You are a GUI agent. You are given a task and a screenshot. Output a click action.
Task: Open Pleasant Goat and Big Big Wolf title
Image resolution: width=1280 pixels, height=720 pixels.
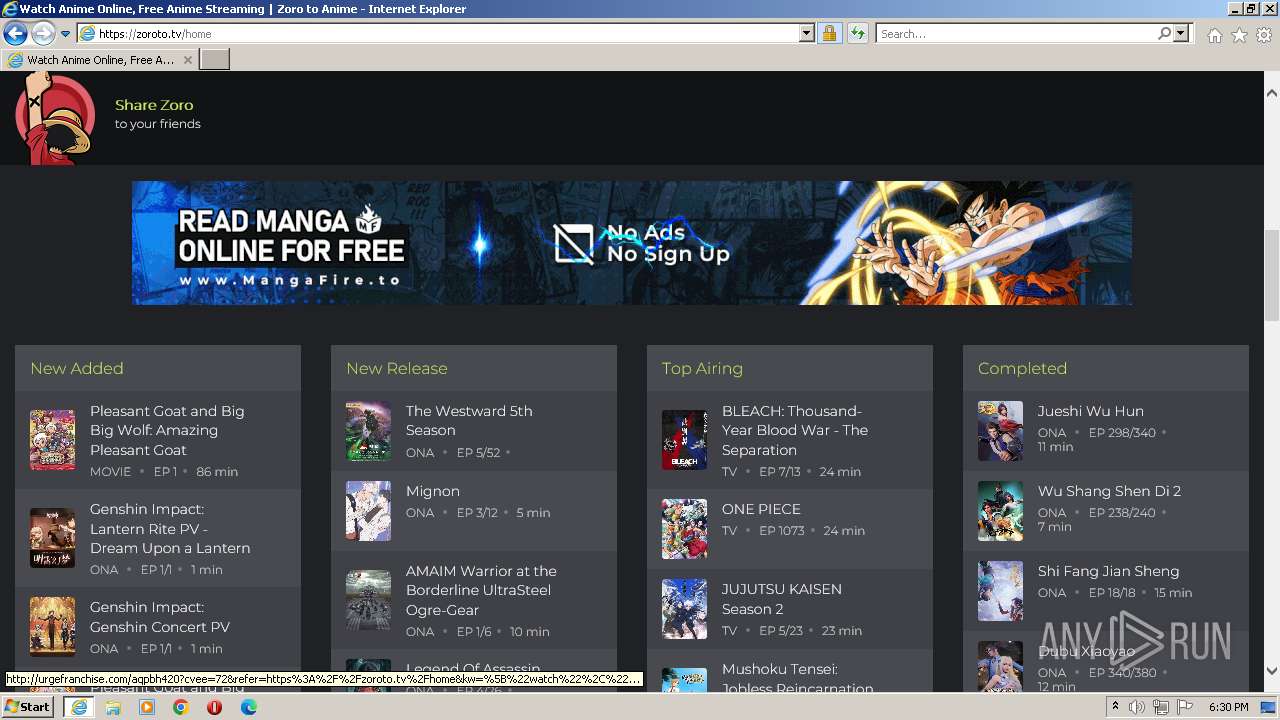point(167,430)
